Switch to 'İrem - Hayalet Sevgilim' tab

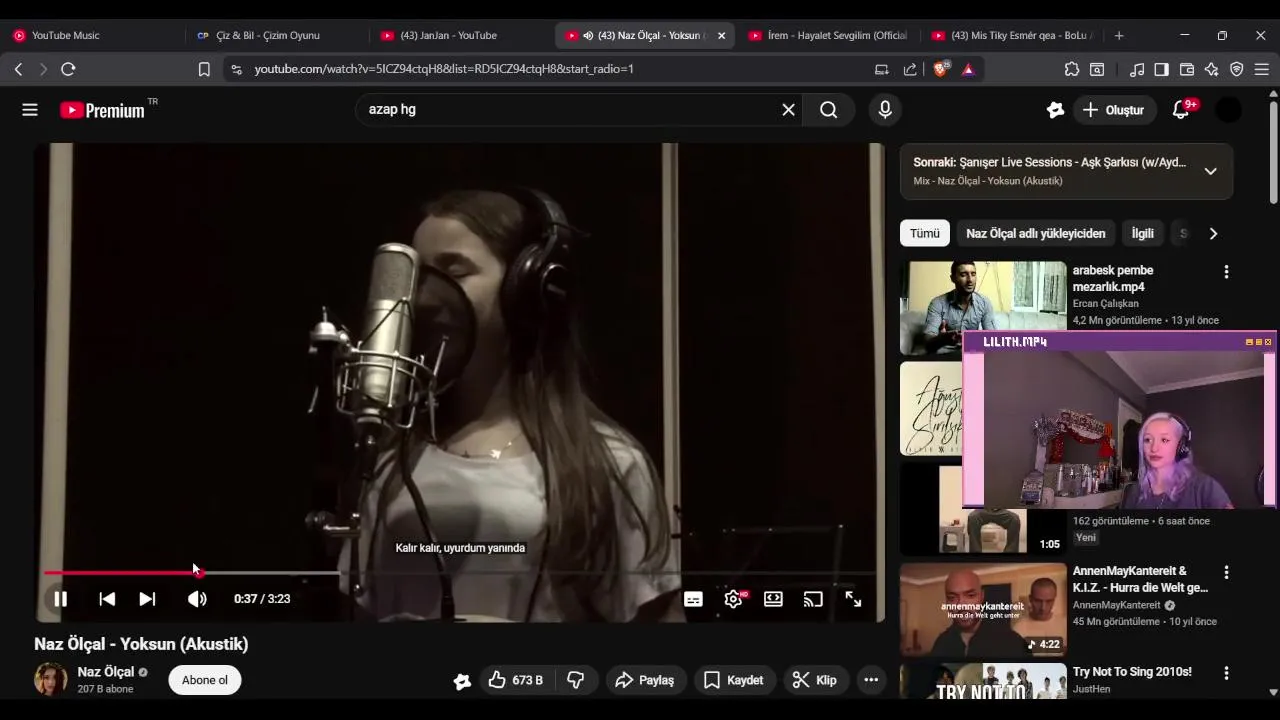pyautogui.click(x=829, y=35)
